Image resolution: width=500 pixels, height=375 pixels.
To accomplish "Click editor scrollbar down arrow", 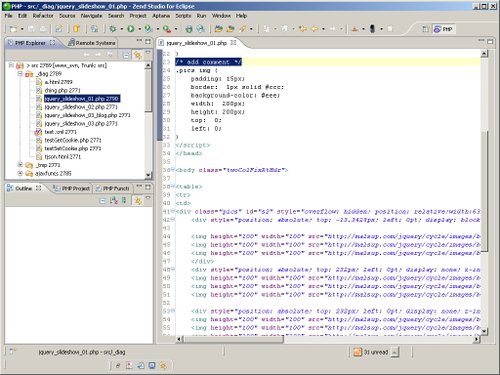I will point(484,331).
